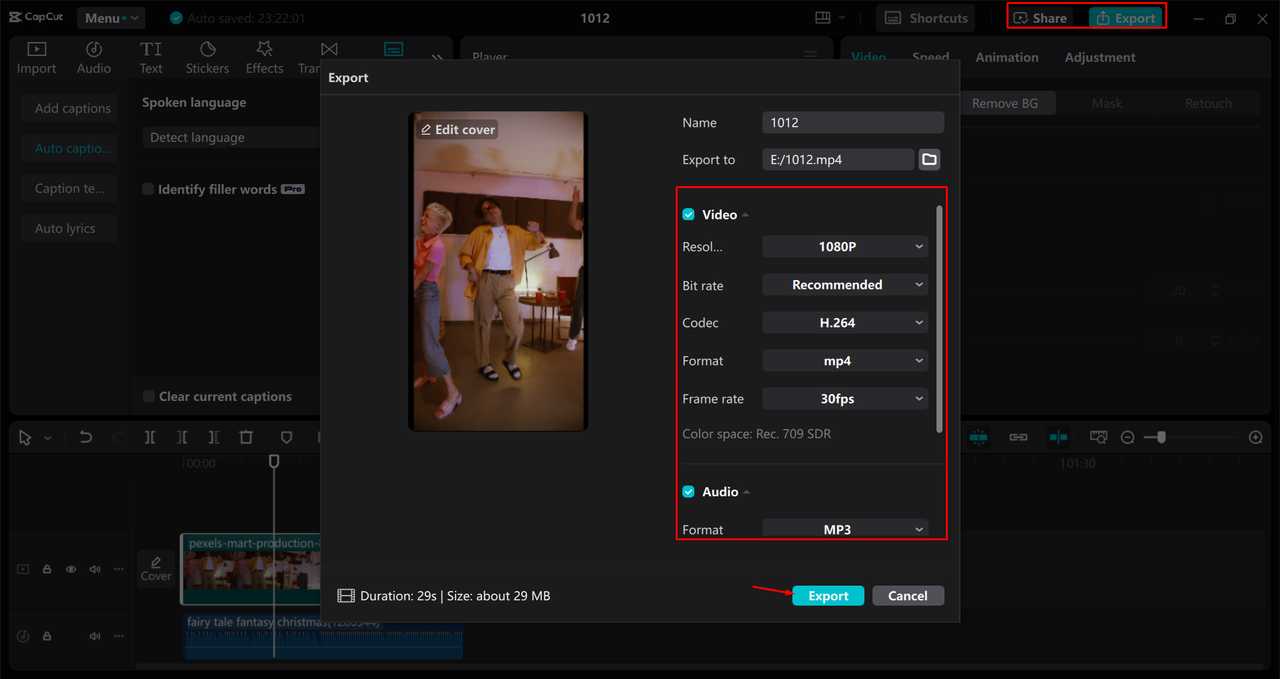Expand more media tabs double-chevron
The width and height of the screenshot is (1280, 679).
pyautogui.click(x=437, y=58)
